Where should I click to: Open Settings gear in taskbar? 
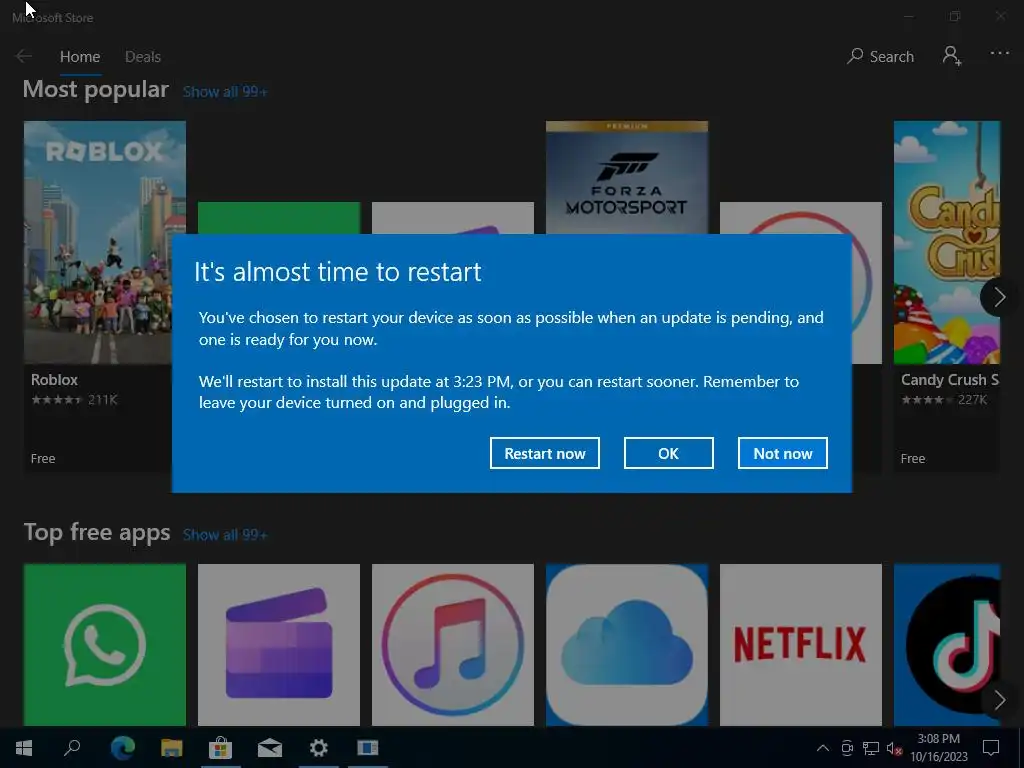pyautogui.click(x=319, y=748)
